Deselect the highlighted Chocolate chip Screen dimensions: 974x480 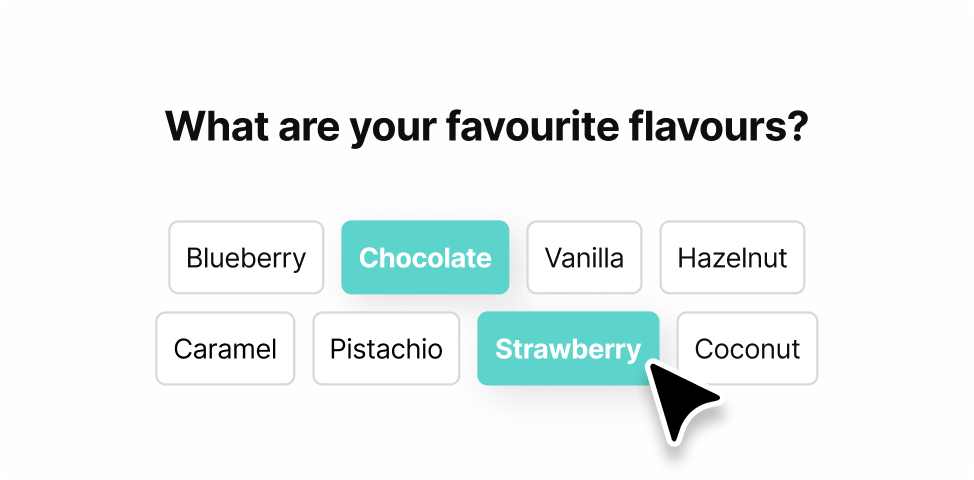click(425, 258)
